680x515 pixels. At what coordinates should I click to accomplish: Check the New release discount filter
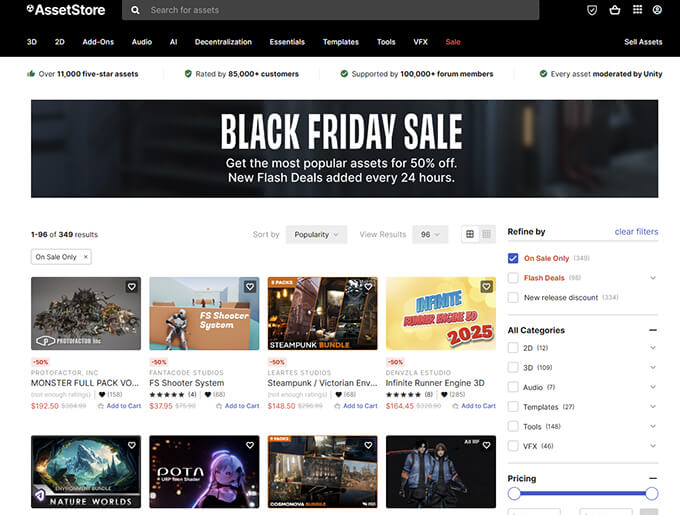coord(513,297)
